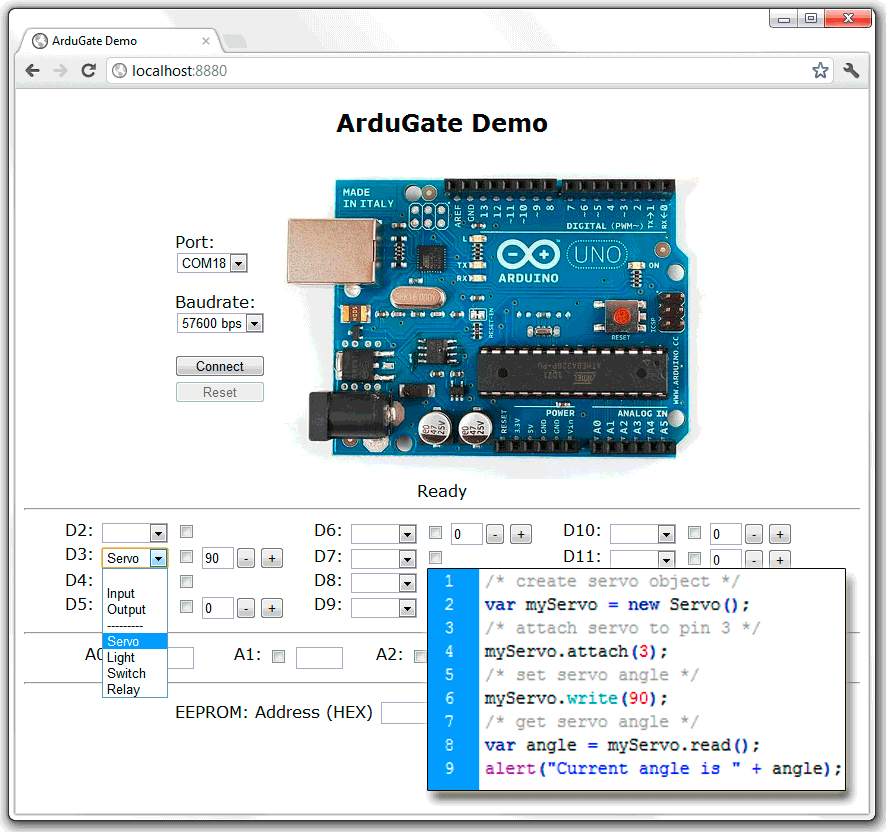886x832 pixels.
Task: Collapse the D3 Servo dropdown
Action: (x=134, y=558)
